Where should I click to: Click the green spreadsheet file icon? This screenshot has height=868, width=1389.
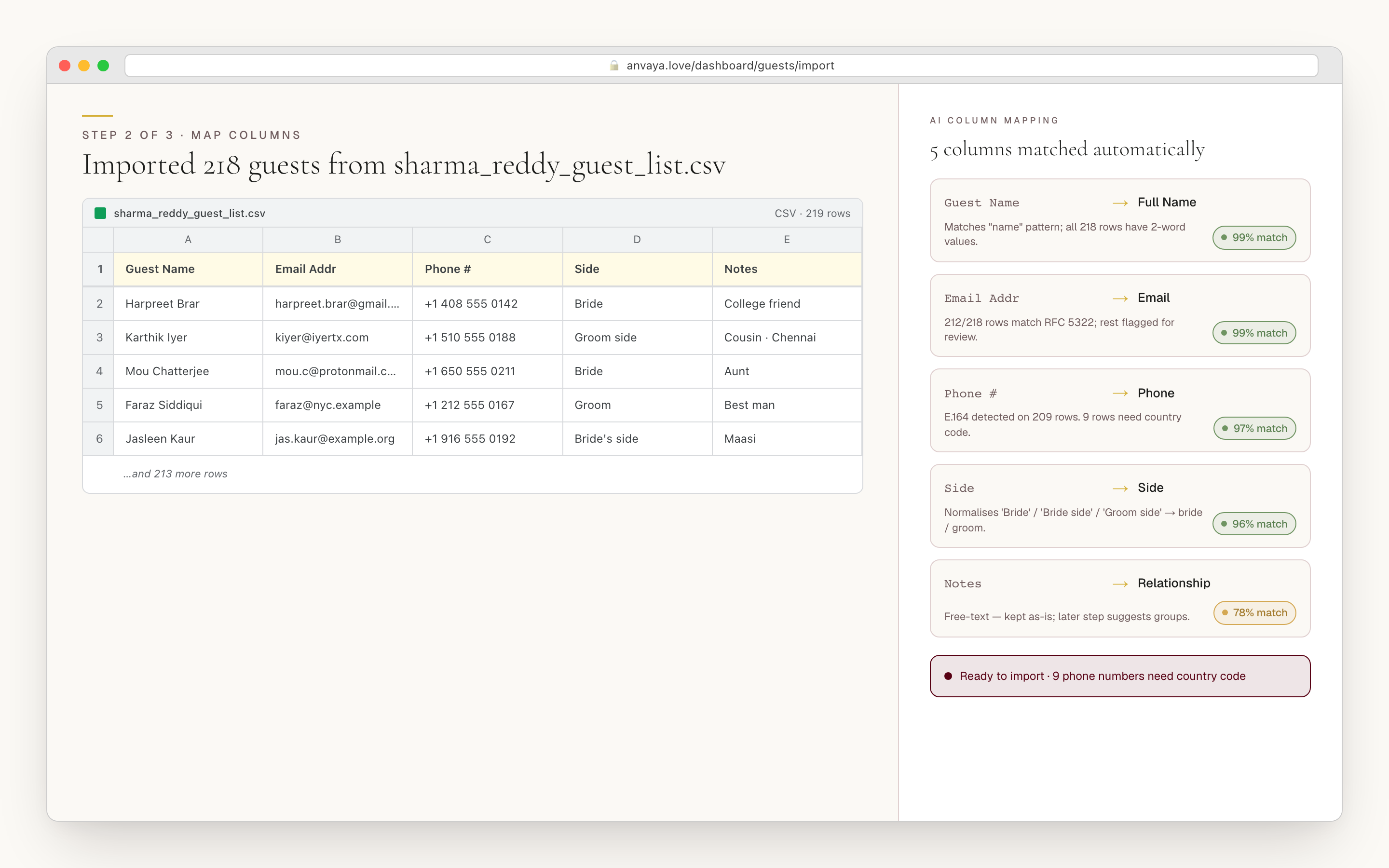pos(100,213)
